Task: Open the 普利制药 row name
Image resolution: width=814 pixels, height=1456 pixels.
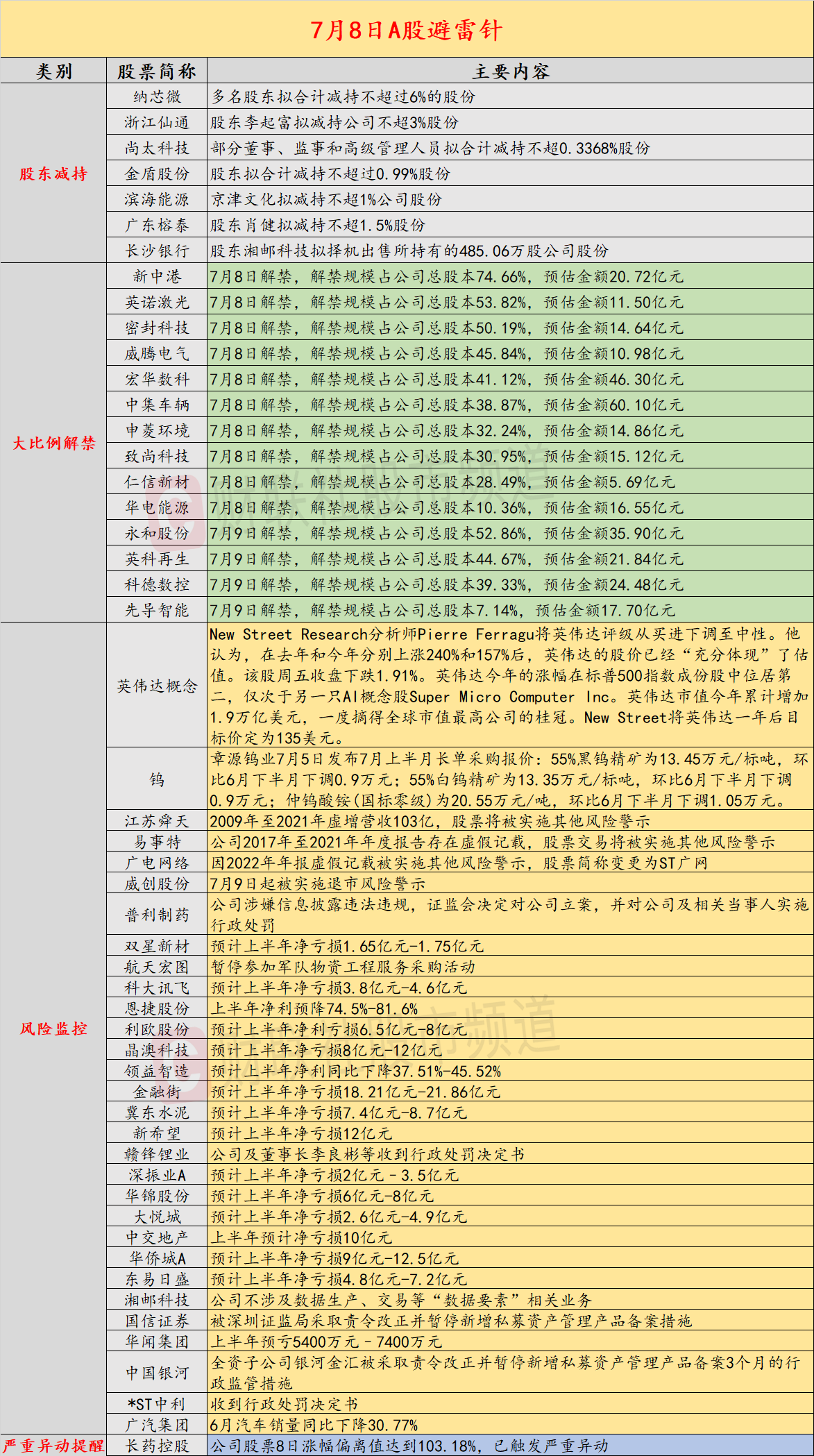Action: [157, 915]
